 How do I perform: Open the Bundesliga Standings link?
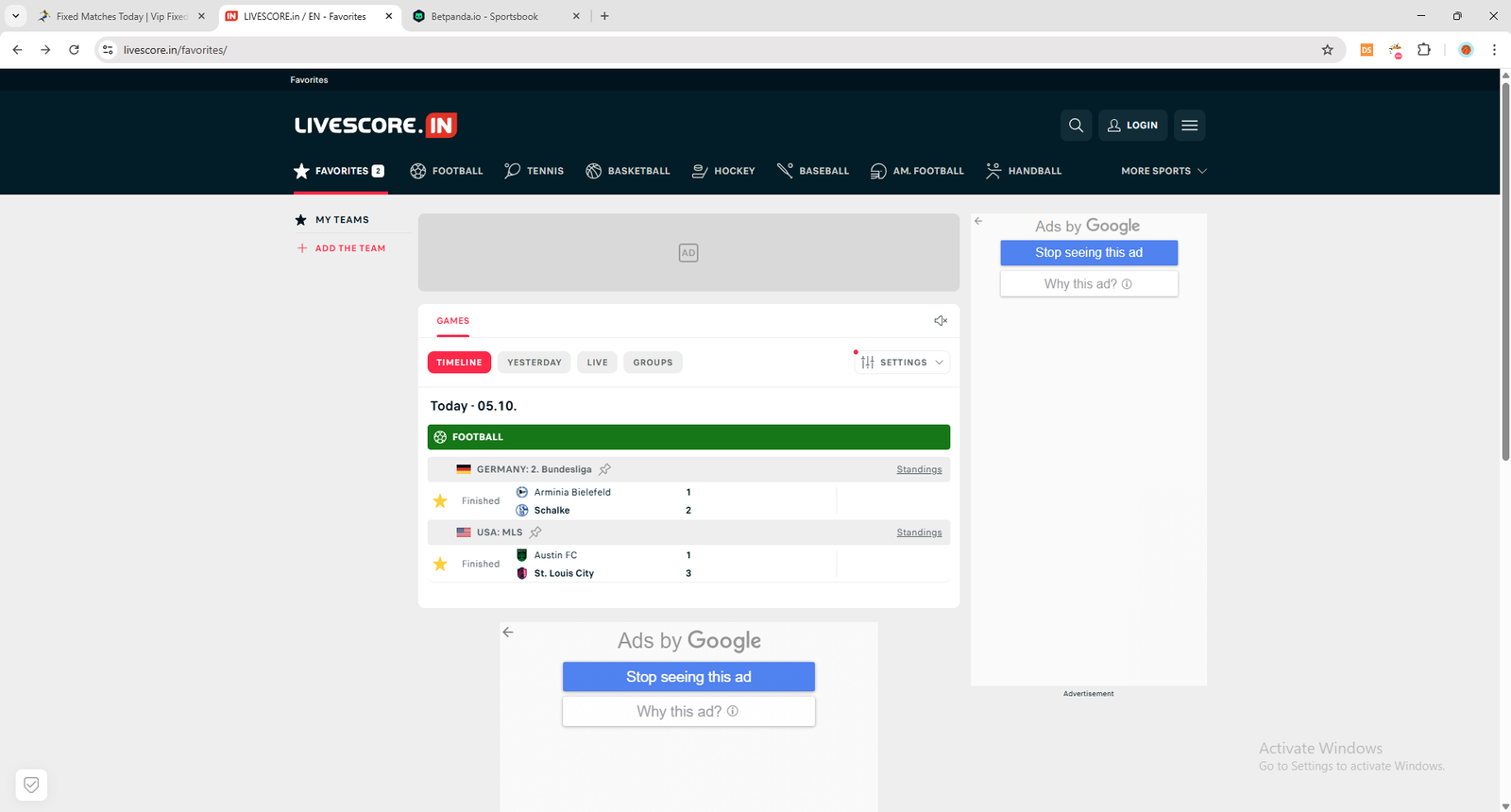tap(919, 469)
